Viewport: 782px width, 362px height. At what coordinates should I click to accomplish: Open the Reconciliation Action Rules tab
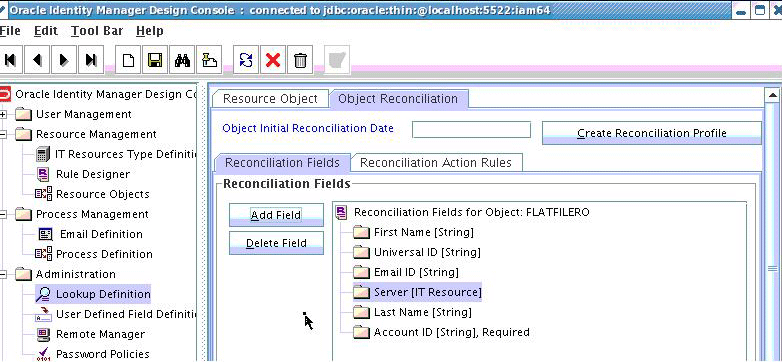click(436, 163)
